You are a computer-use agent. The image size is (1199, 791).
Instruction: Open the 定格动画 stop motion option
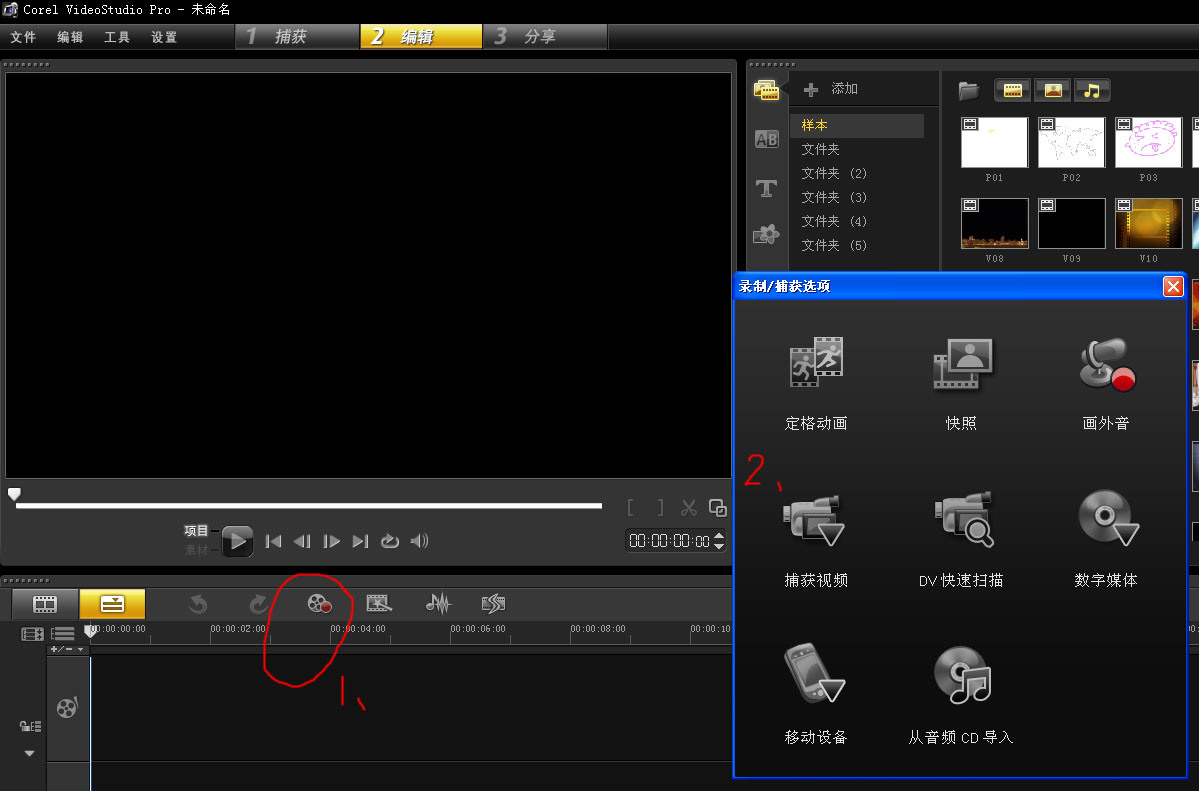coord(816,384)
